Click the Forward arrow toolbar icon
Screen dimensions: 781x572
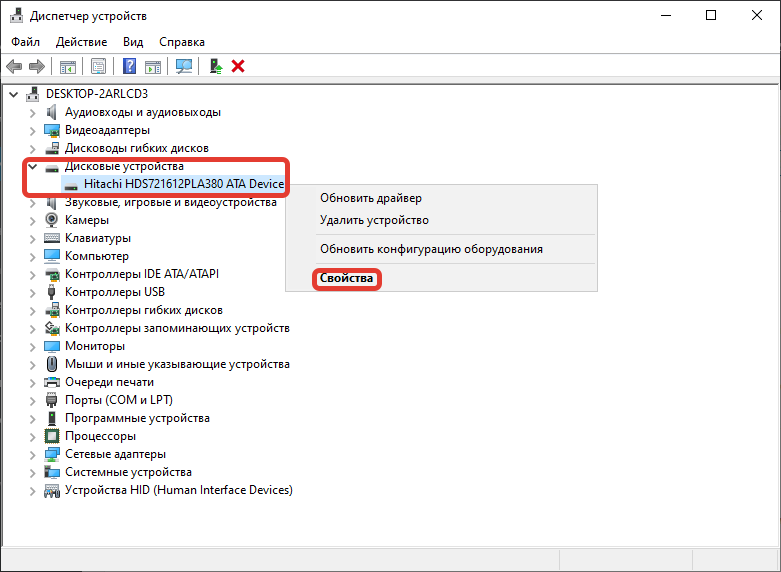point(37,66)
